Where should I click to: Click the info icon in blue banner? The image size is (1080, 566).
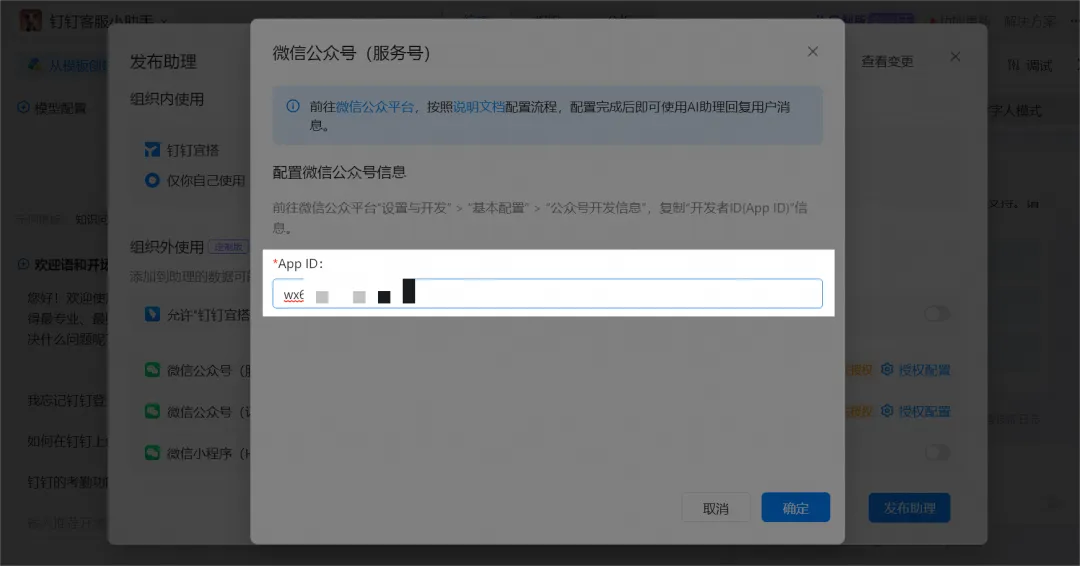293,106
